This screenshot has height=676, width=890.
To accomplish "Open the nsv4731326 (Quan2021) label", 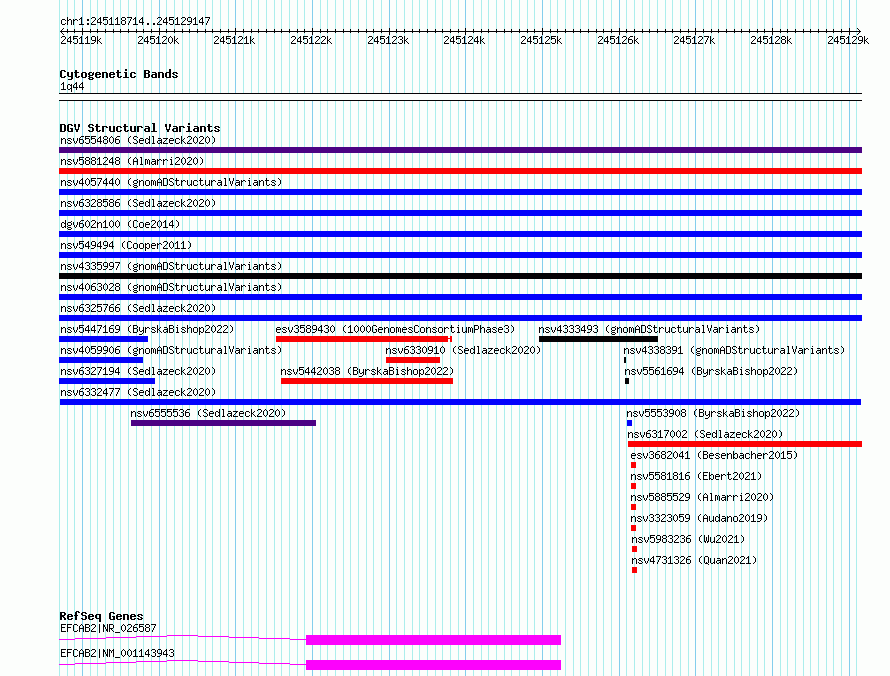I will (694, 560).
